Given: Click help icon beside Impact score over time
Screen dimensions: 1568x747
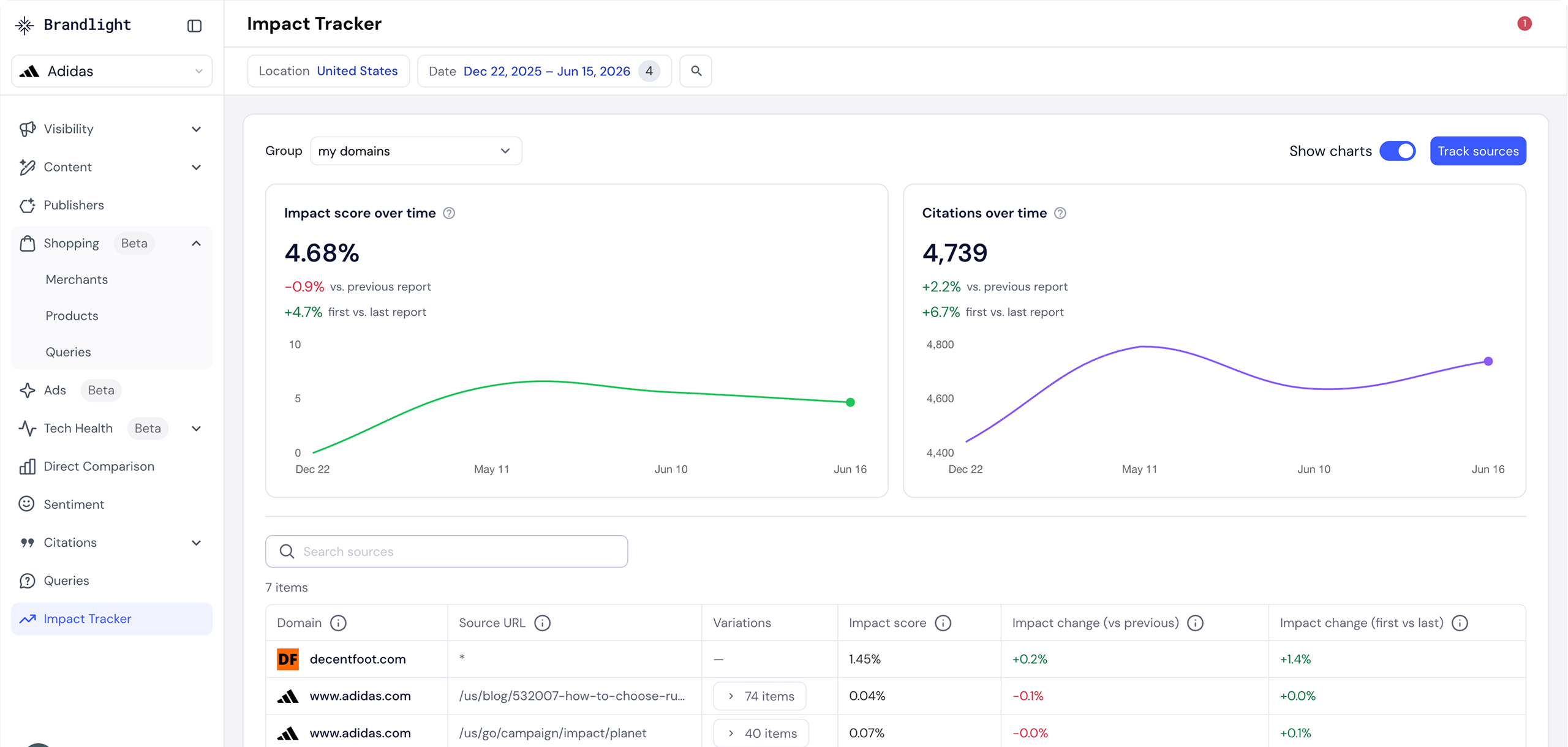Looking at the screenshot, I should point(449,213).
